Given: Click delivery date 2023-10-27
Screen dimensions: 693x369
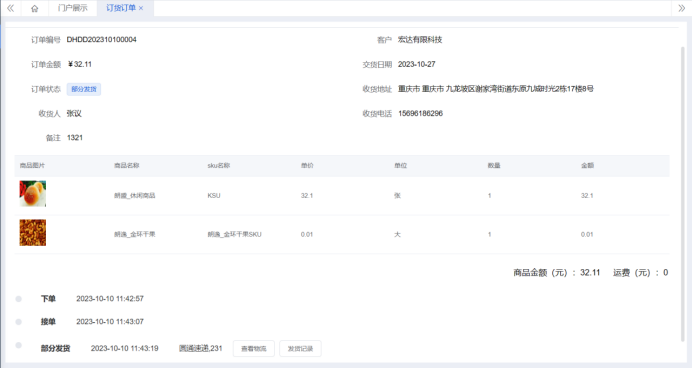Looking at the screenshot, I should point(416,65).
